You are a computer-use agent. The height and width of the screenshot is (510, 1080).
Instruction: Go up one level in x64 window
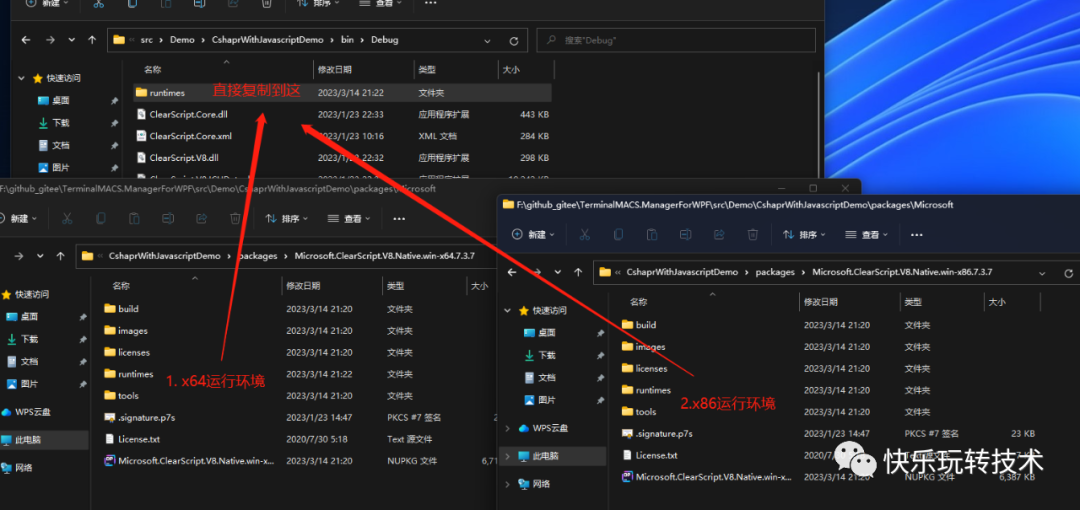(x=61, y=256)
